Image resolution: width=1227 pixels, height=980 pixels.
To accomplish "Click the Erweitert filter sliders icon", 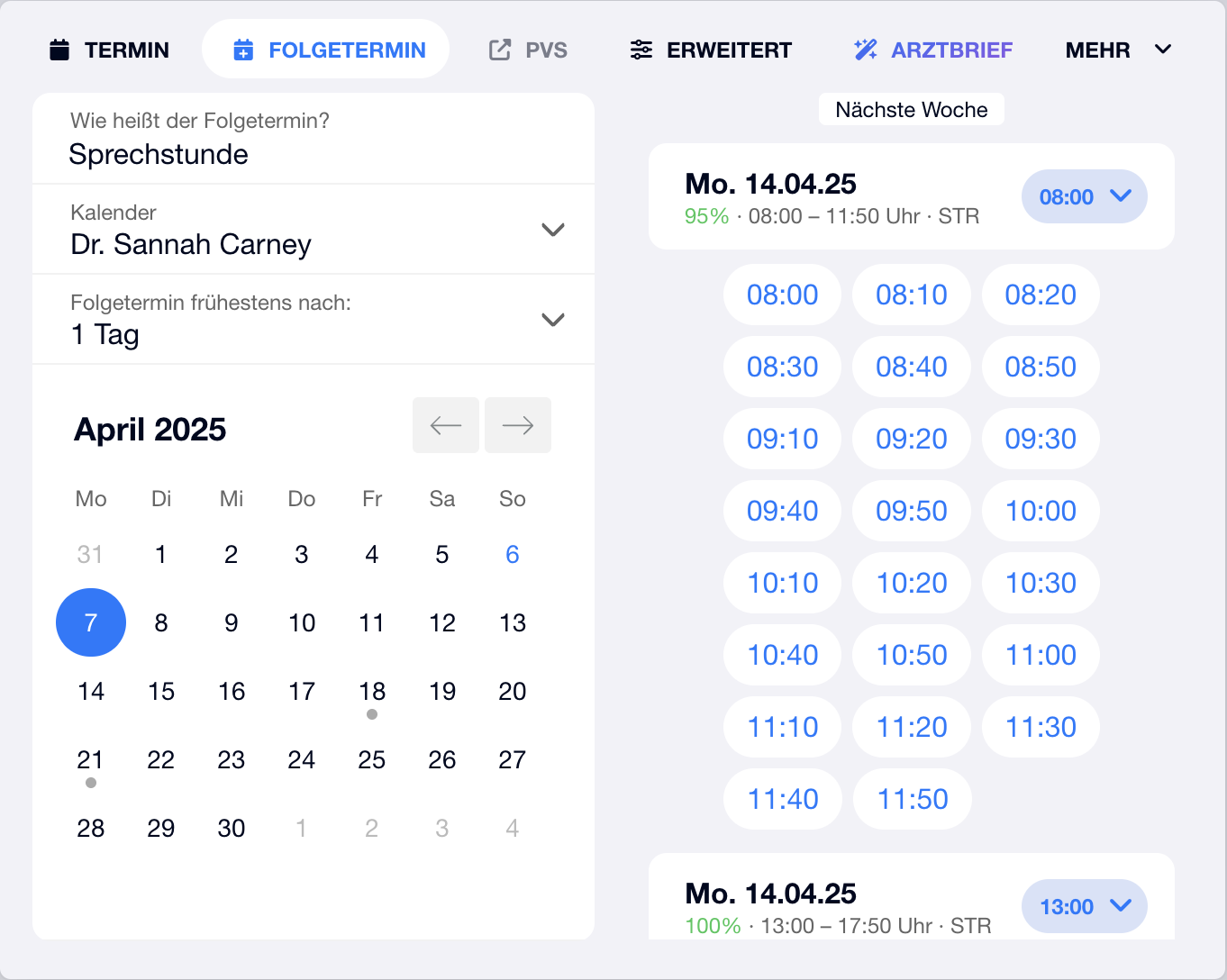I will tap(641, 50).
